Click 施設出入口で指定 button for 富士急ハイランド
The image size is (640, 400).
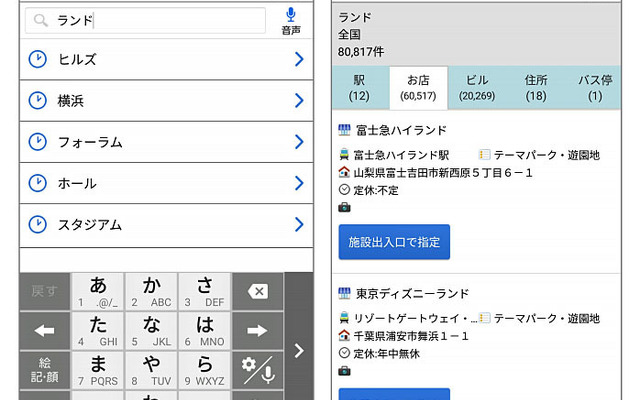(394, 242)
